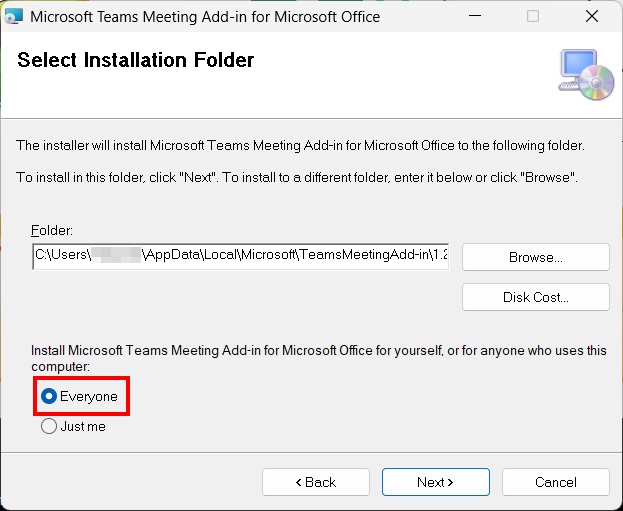Cancel the installation setup
Screen dimensions: 623x511
[555, 482]
